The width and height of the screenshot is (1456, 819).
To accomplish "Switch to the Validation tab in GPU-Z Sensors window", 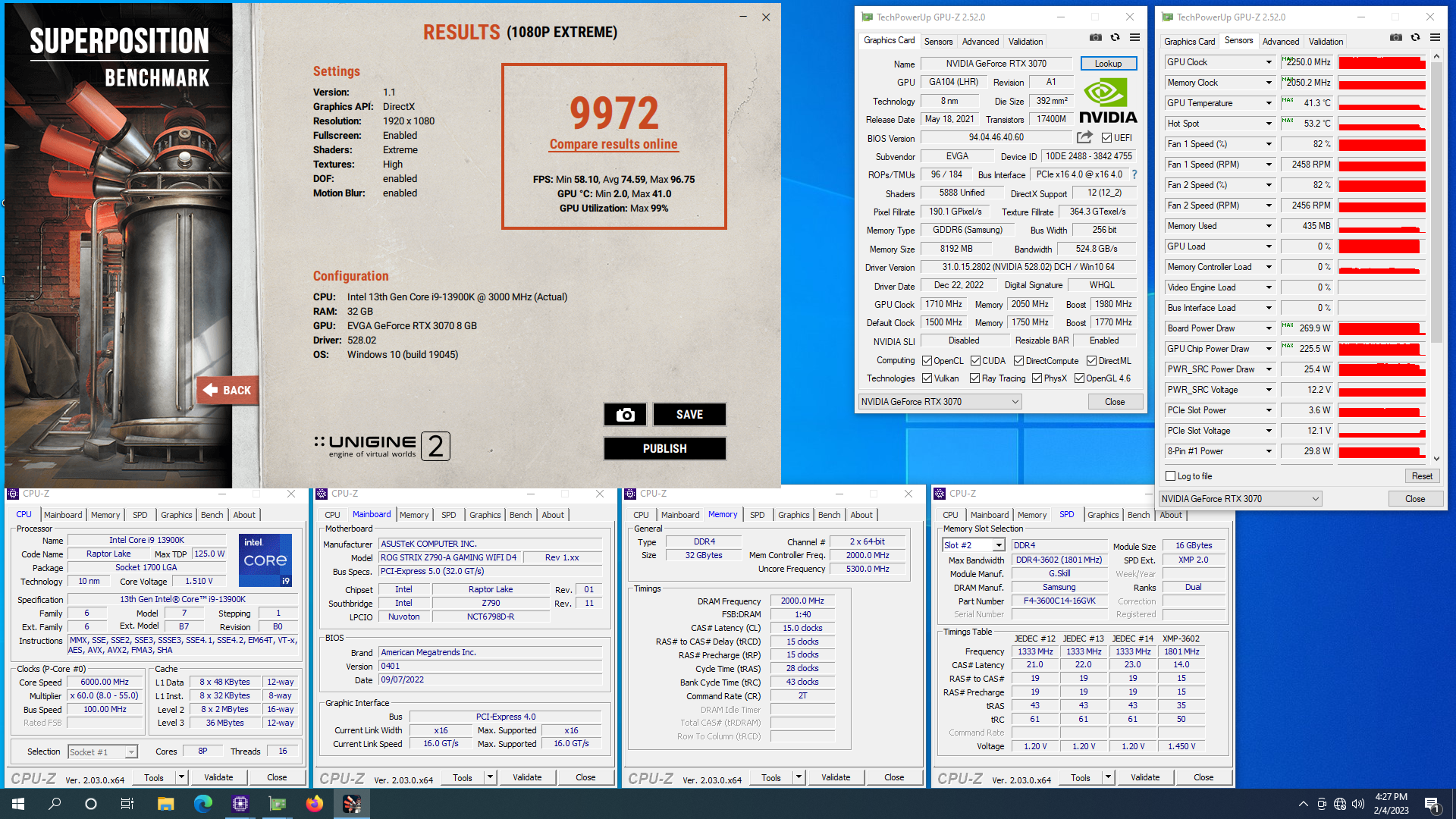I will click(1326, 42).
